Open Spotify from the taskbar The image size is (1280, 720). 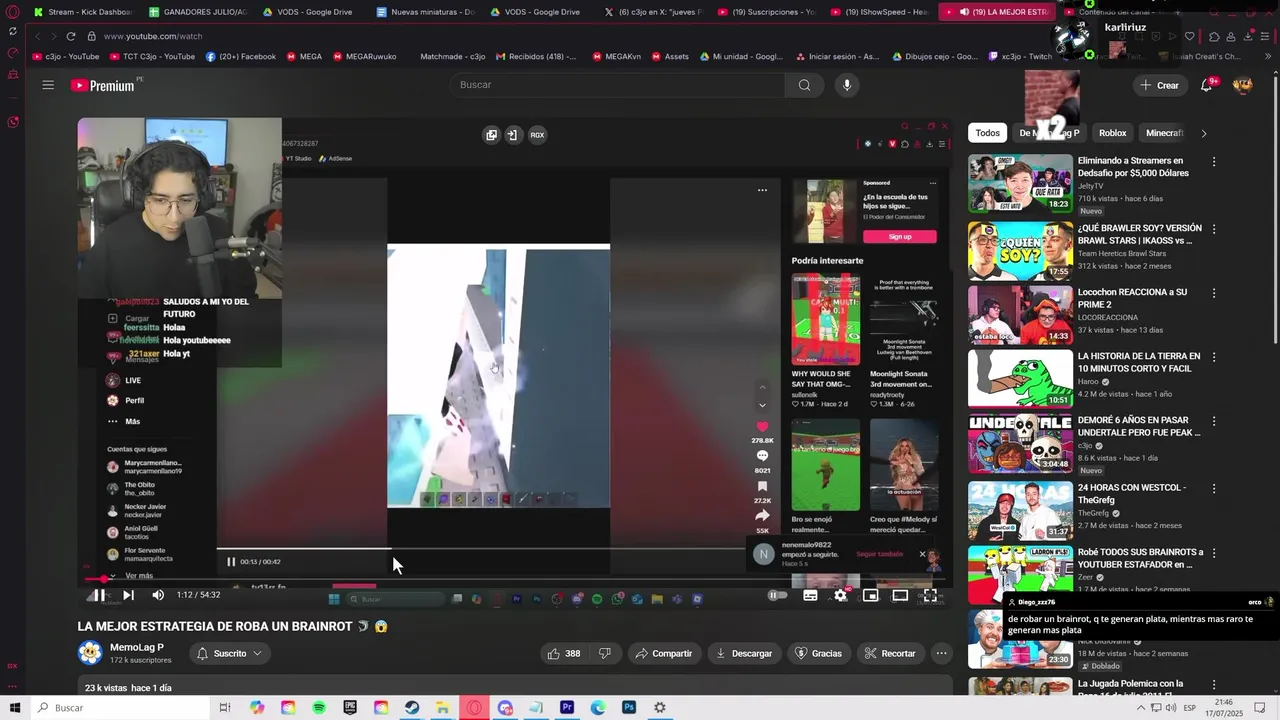pos(319,708)
